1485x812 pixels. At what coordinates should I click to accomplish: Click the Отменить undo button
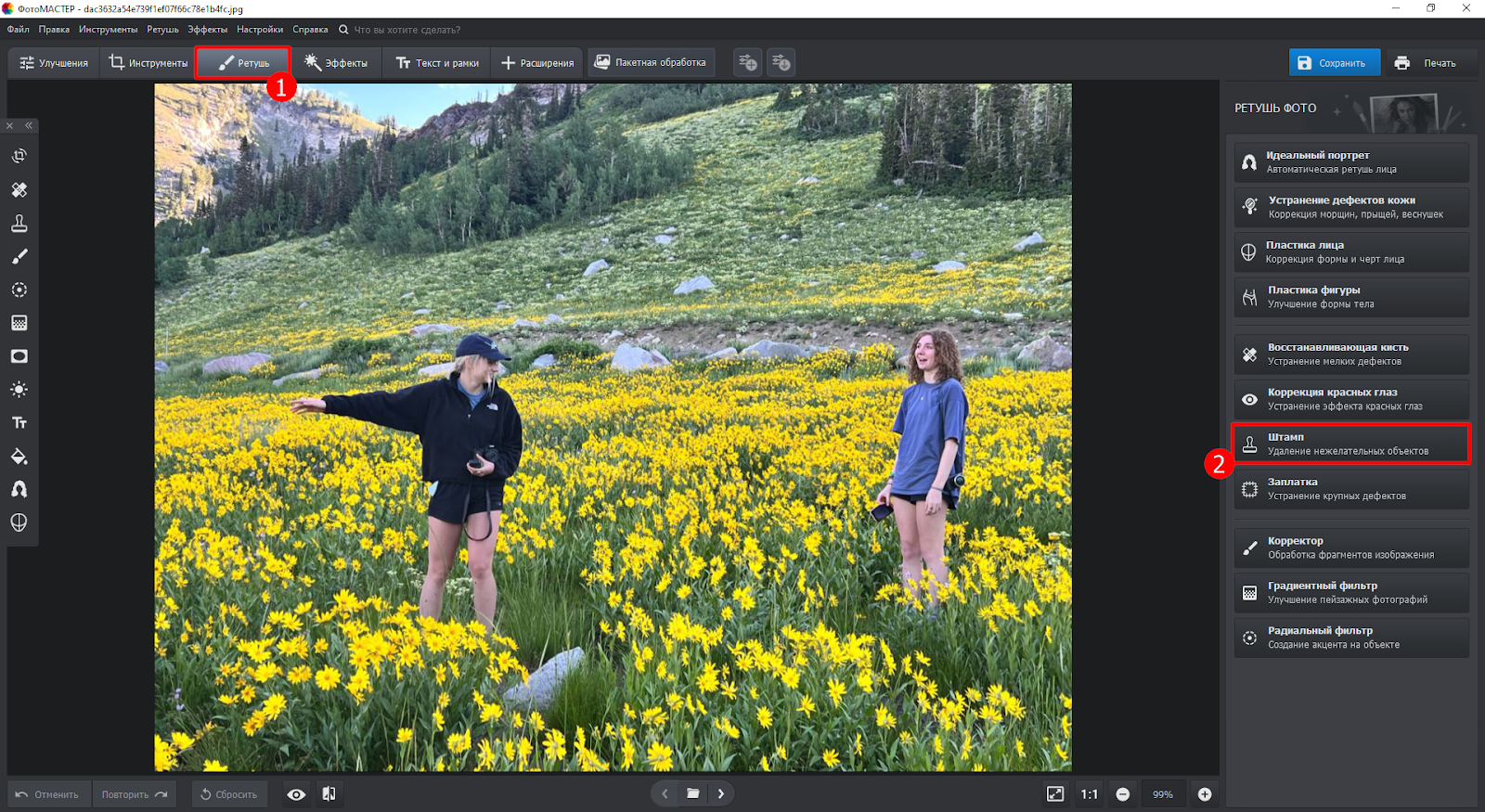pyautogui.click(x=48, y=794)
